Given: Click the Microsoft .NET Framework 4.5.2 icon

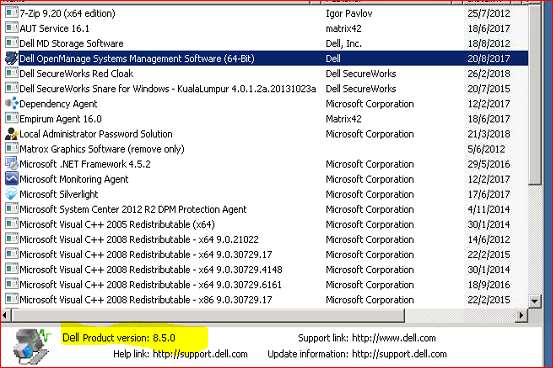Looking at the screenshot, I should coord(12,164).
